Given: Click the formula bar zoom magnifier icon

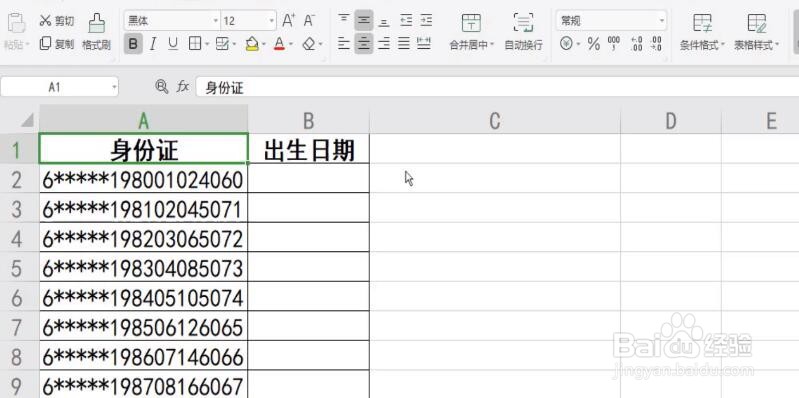Looking at the screenshot, I should tap(162, 87).
